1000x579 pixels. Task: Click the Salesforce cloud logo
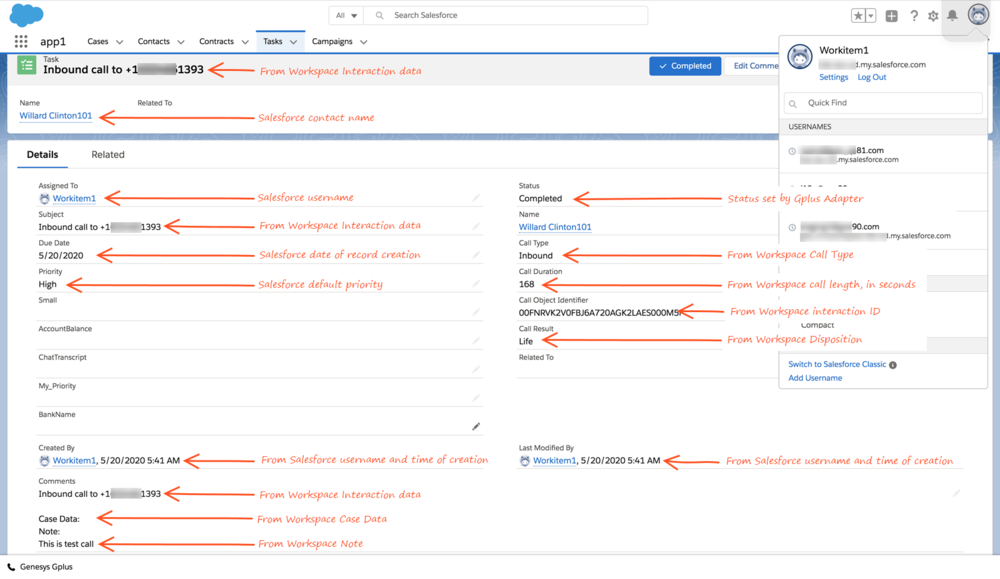(24, 14)
